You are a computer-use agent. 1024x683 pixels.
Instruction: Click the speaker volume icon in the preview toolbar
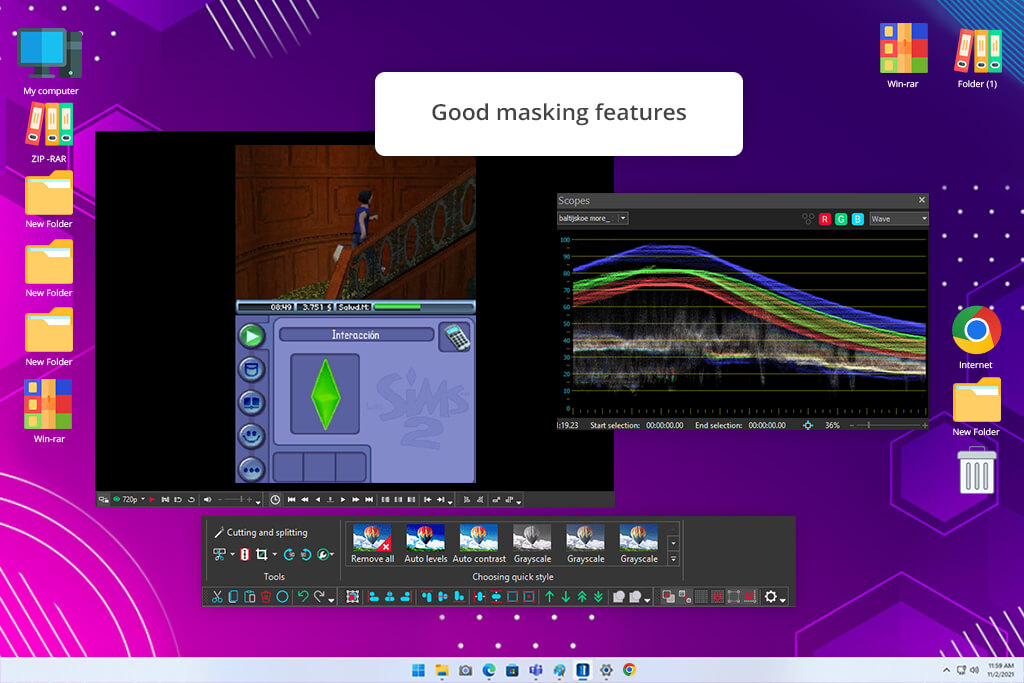tap(207, 500)
